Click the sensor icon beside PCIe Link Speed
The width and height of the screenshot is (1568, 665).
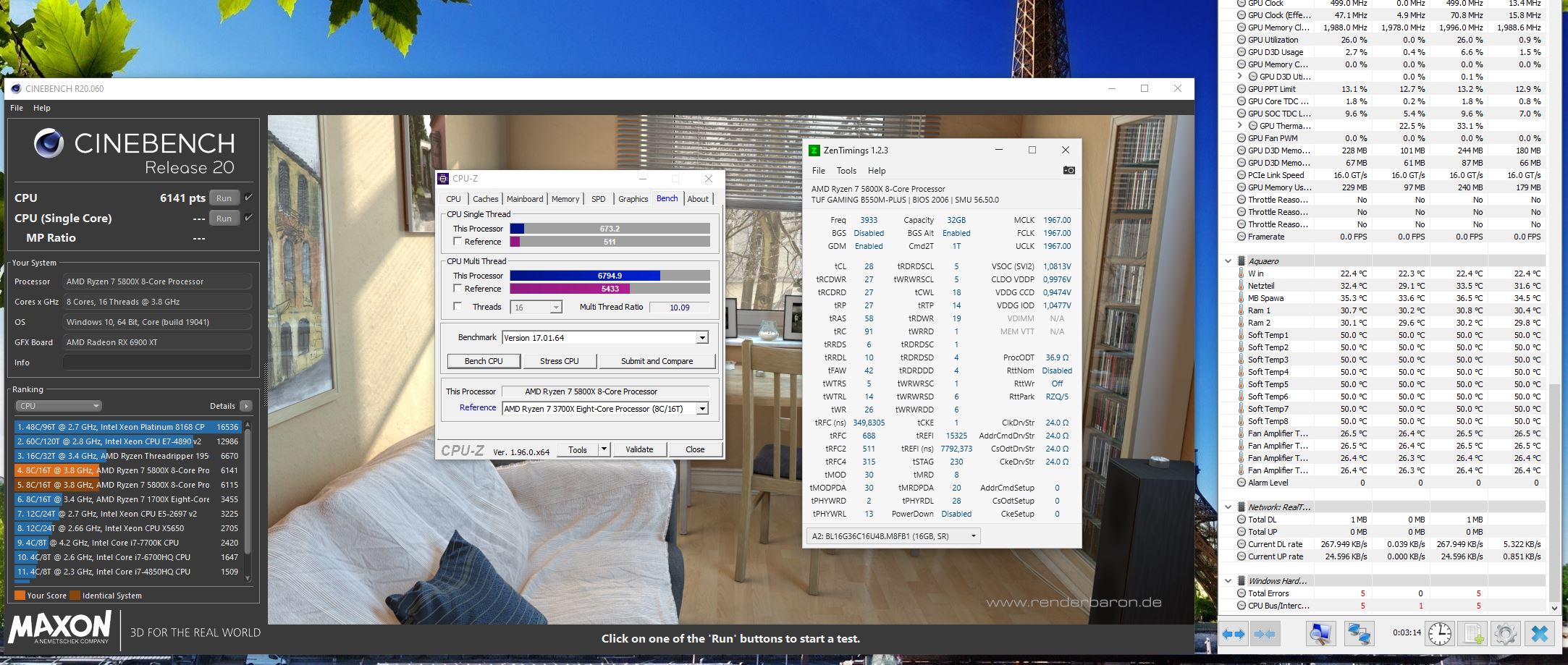(1242, 175)
